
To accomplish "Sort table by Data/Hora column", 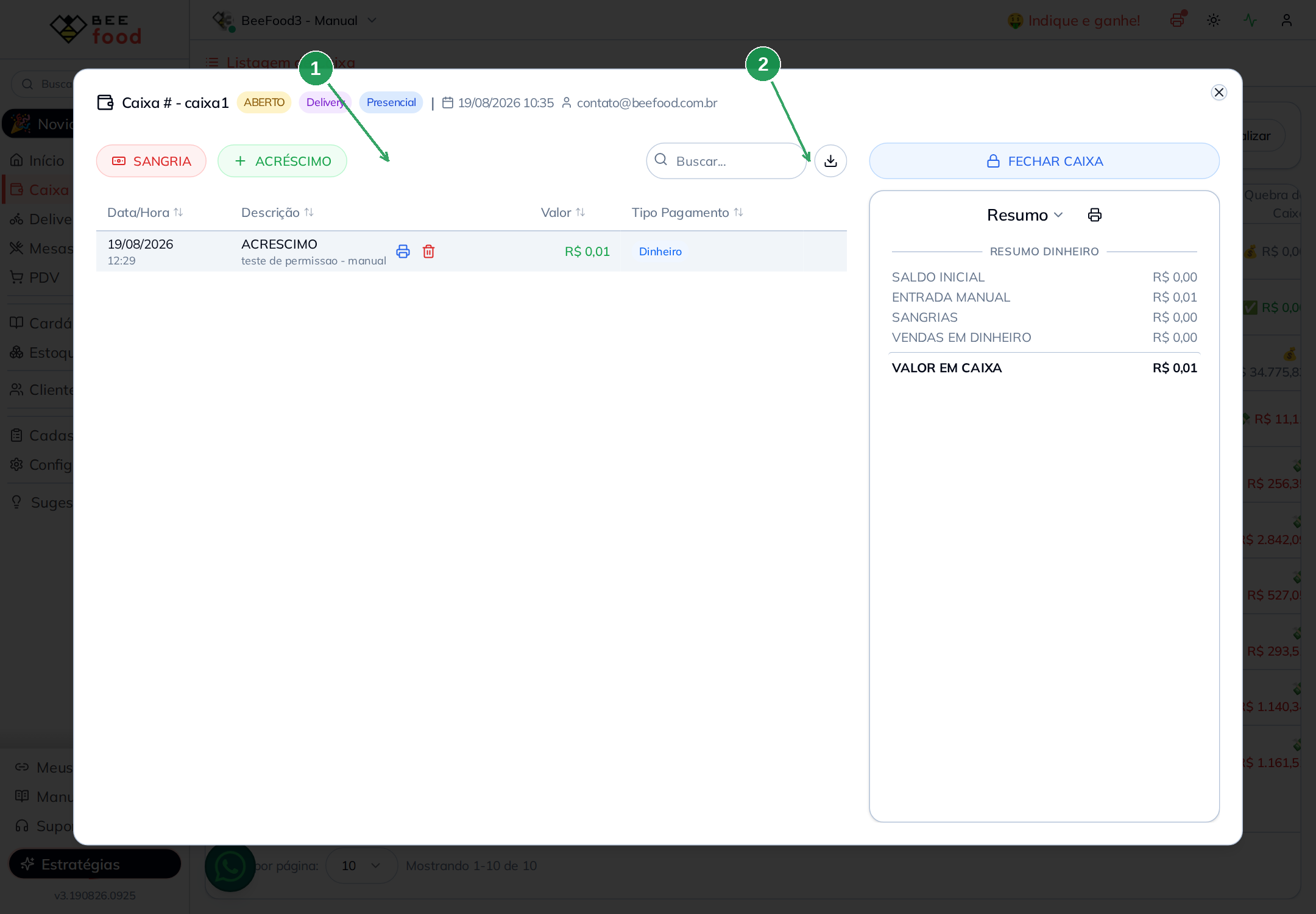I will pyautogui.click(x=145, y=213).
